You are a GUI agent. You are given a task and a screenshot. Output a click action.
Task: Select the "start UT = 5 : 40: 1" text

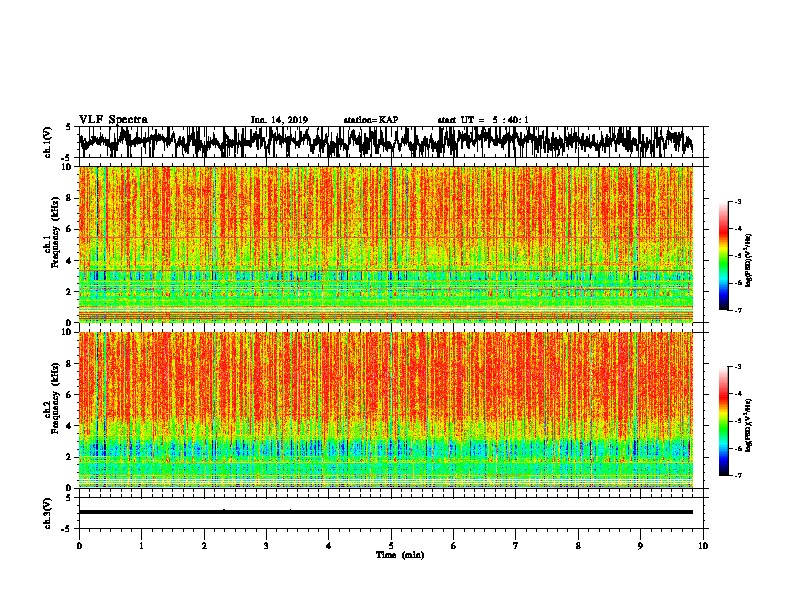(x=483, y=120)
